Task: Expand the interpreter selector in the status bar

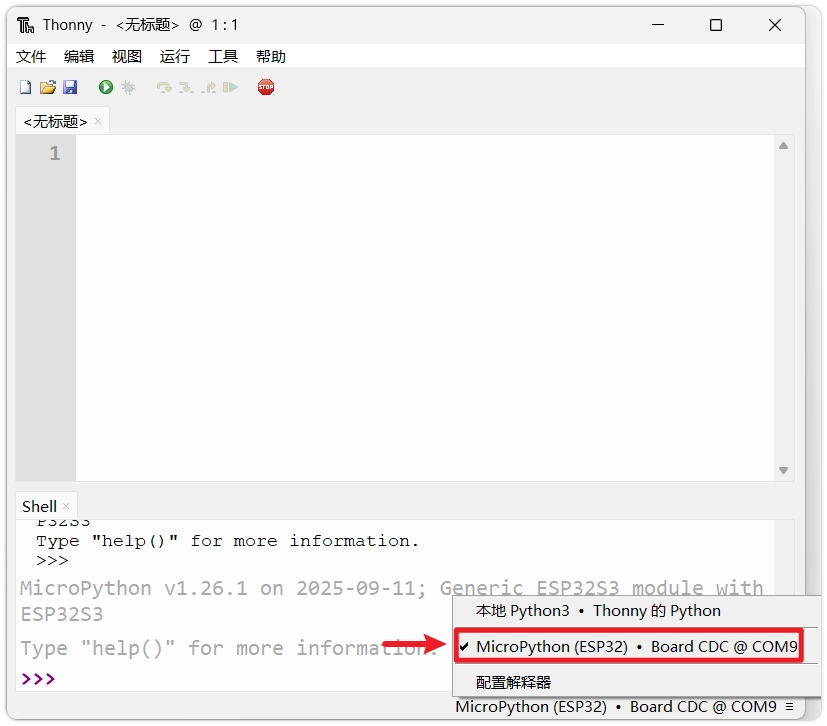Action: coord(624,707)
